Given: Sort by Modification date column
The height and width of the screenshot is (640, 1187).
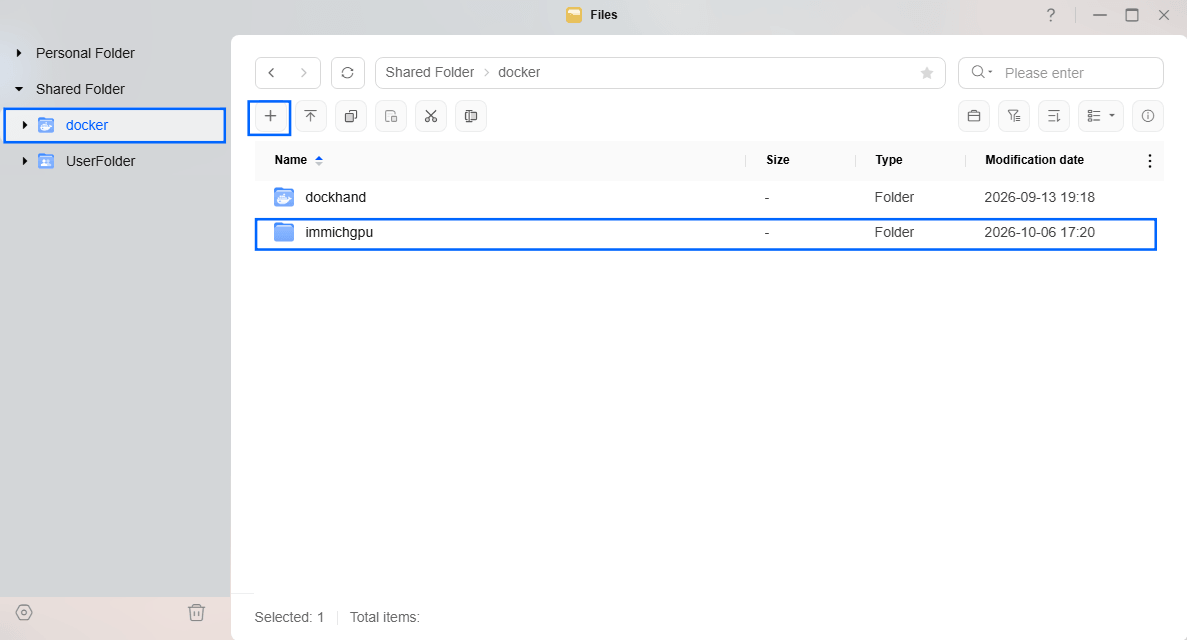Looking at the screenshot, I should [x=1034, y=160].
